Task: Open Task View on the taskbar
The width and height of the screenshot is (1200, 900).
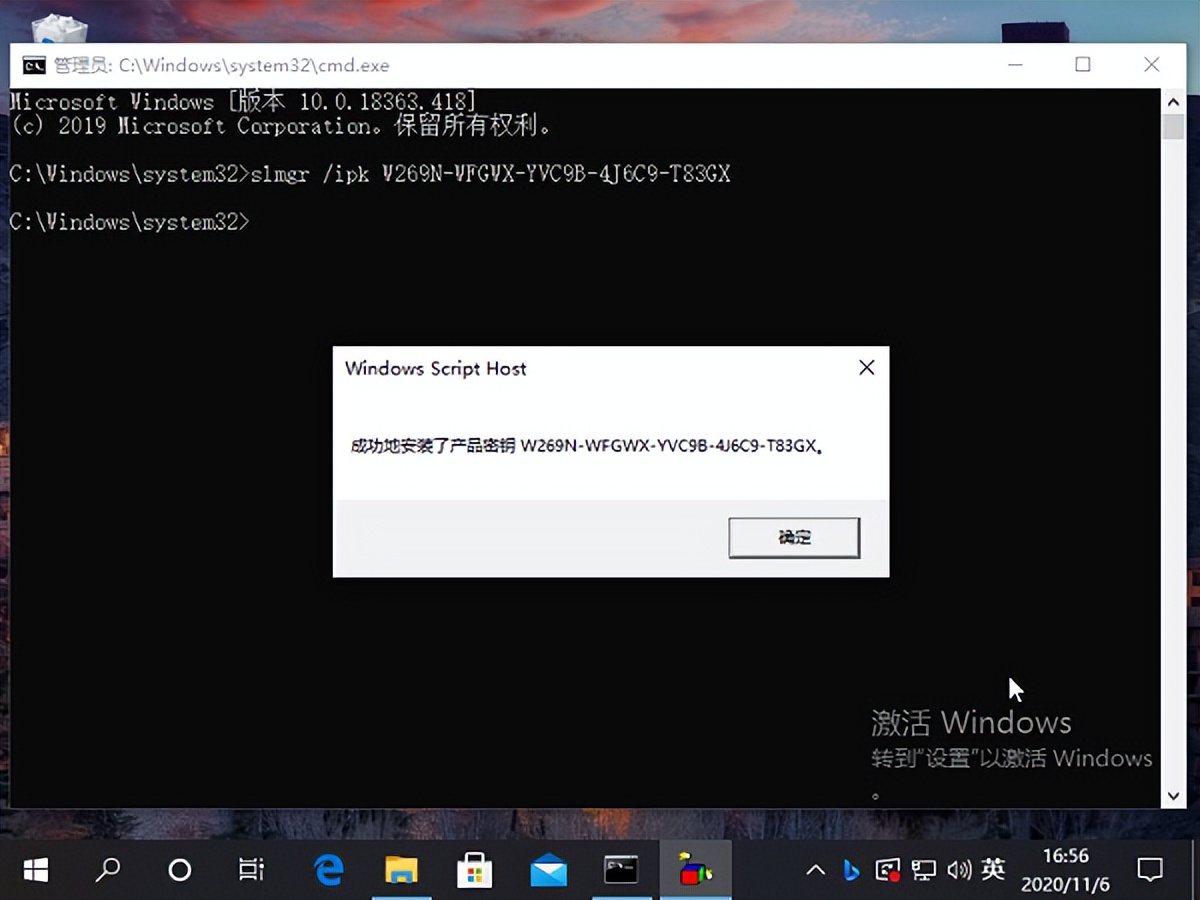Action: click(250, 870)
